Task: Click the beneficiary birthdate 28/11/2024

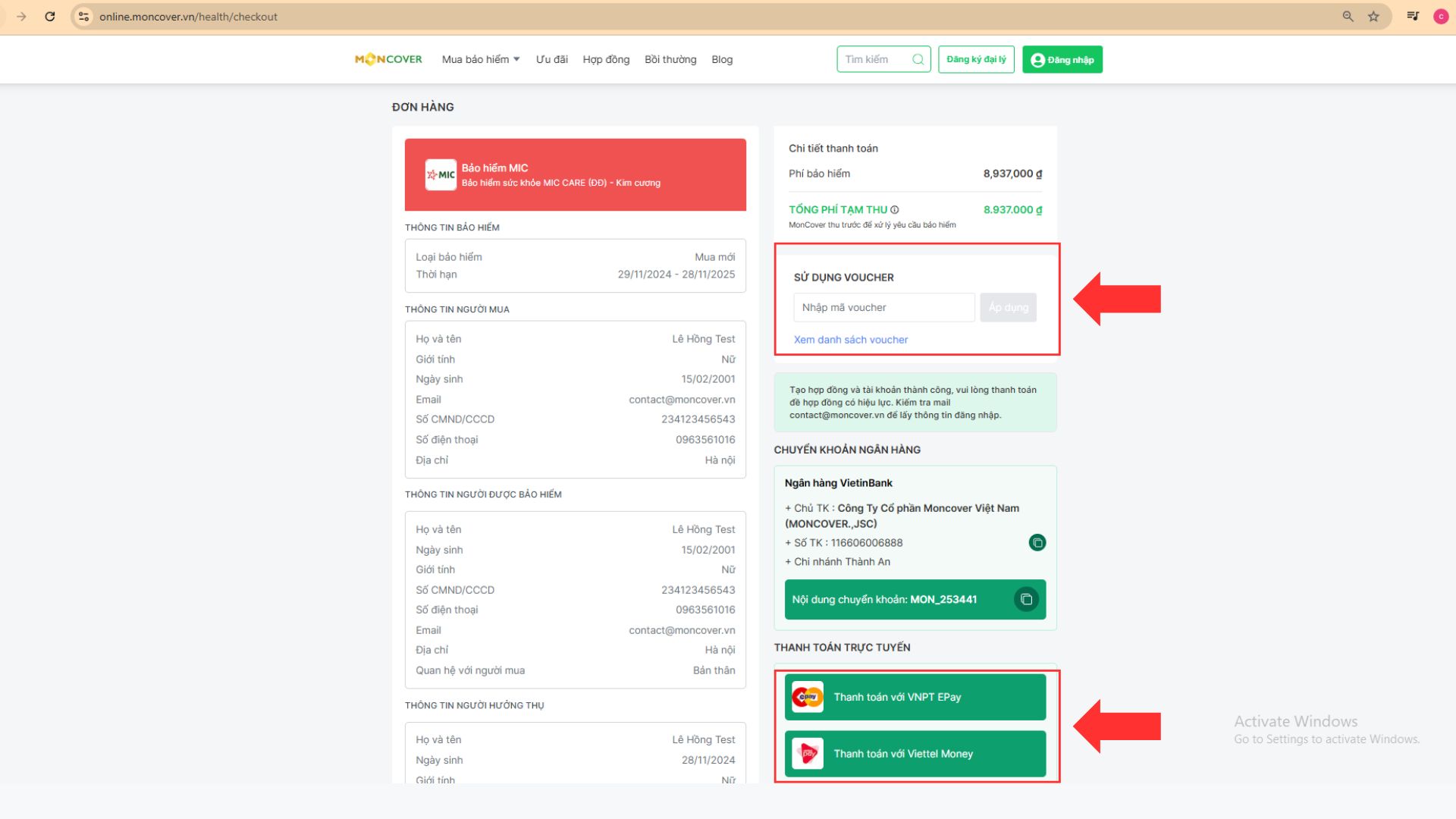Action: coord(708,760)
